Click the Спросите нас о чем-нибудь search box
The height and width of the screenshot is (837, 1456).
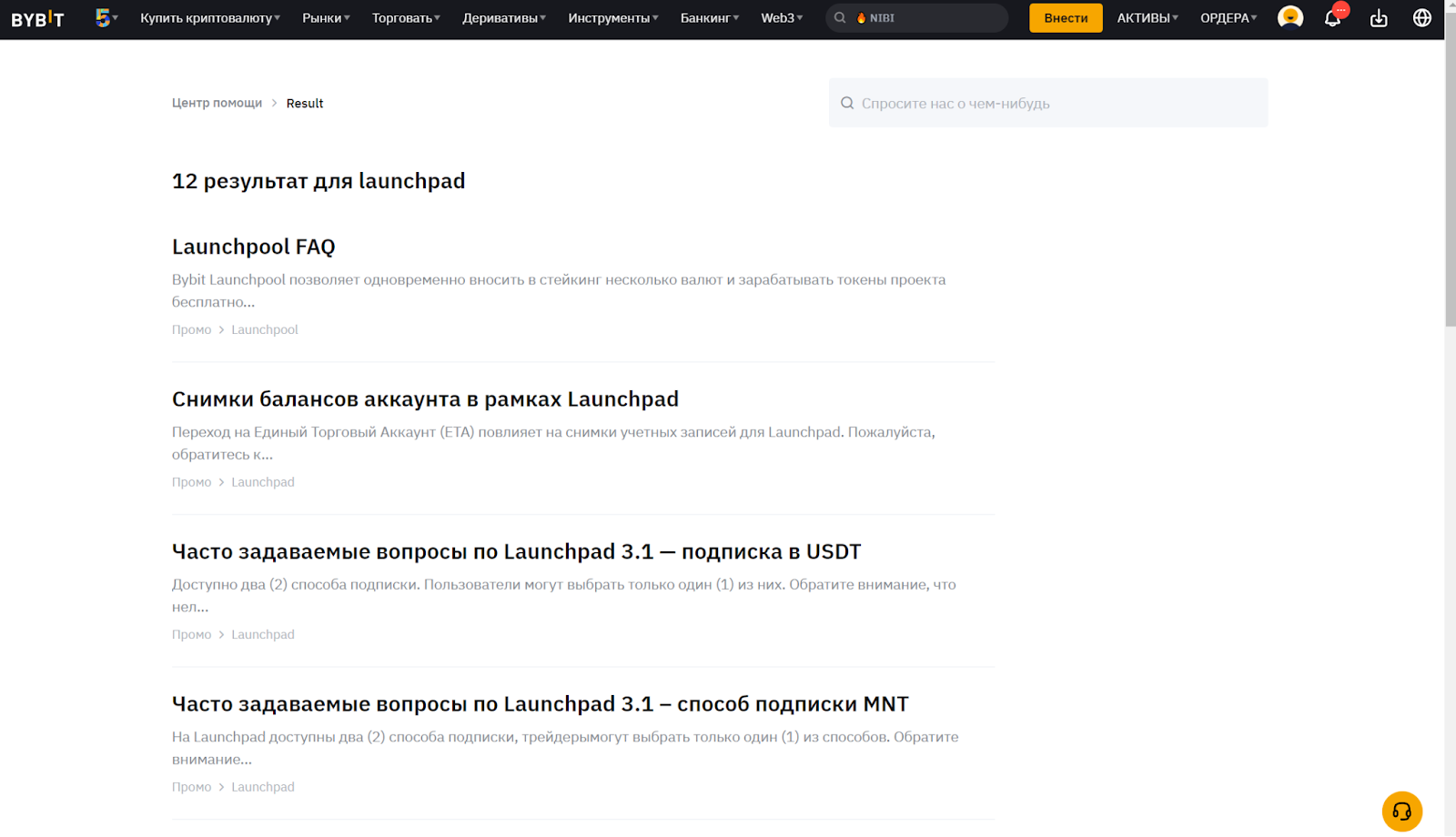[x=1047, y=103]
